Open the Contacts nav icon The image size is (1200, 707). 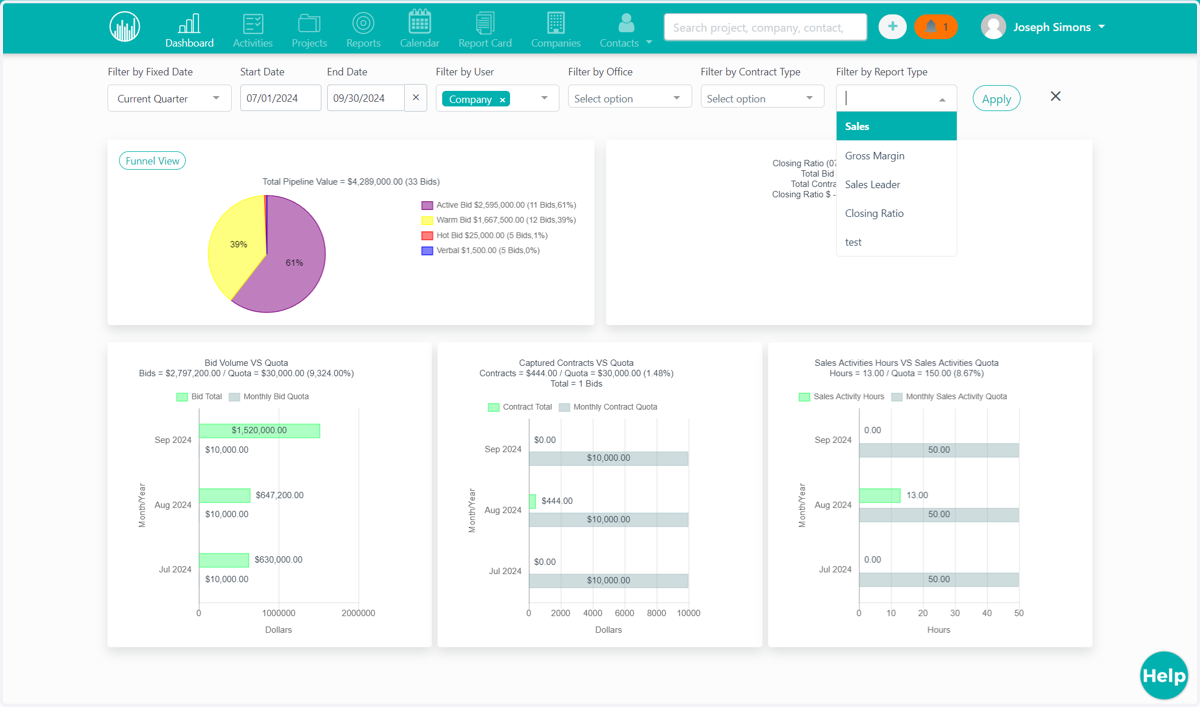(x=620, y=30)
